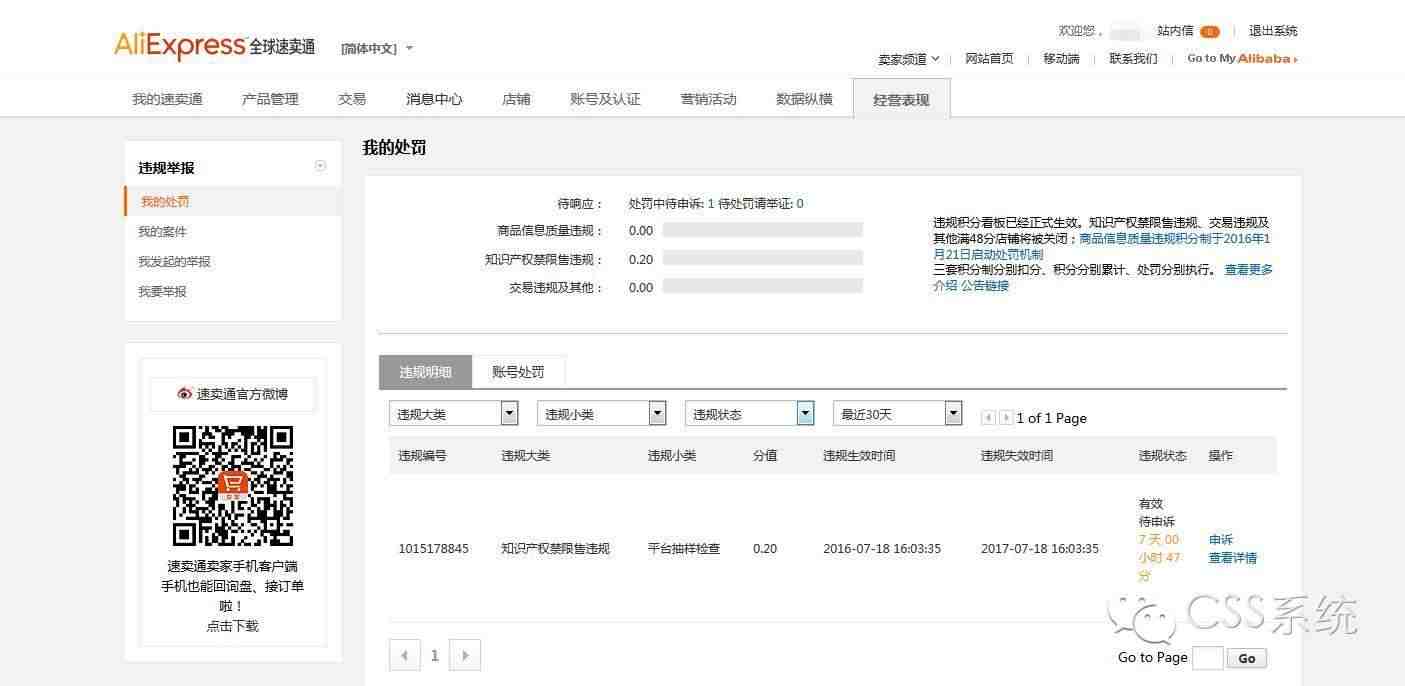Click the 申诉 appeal link

1221,540
